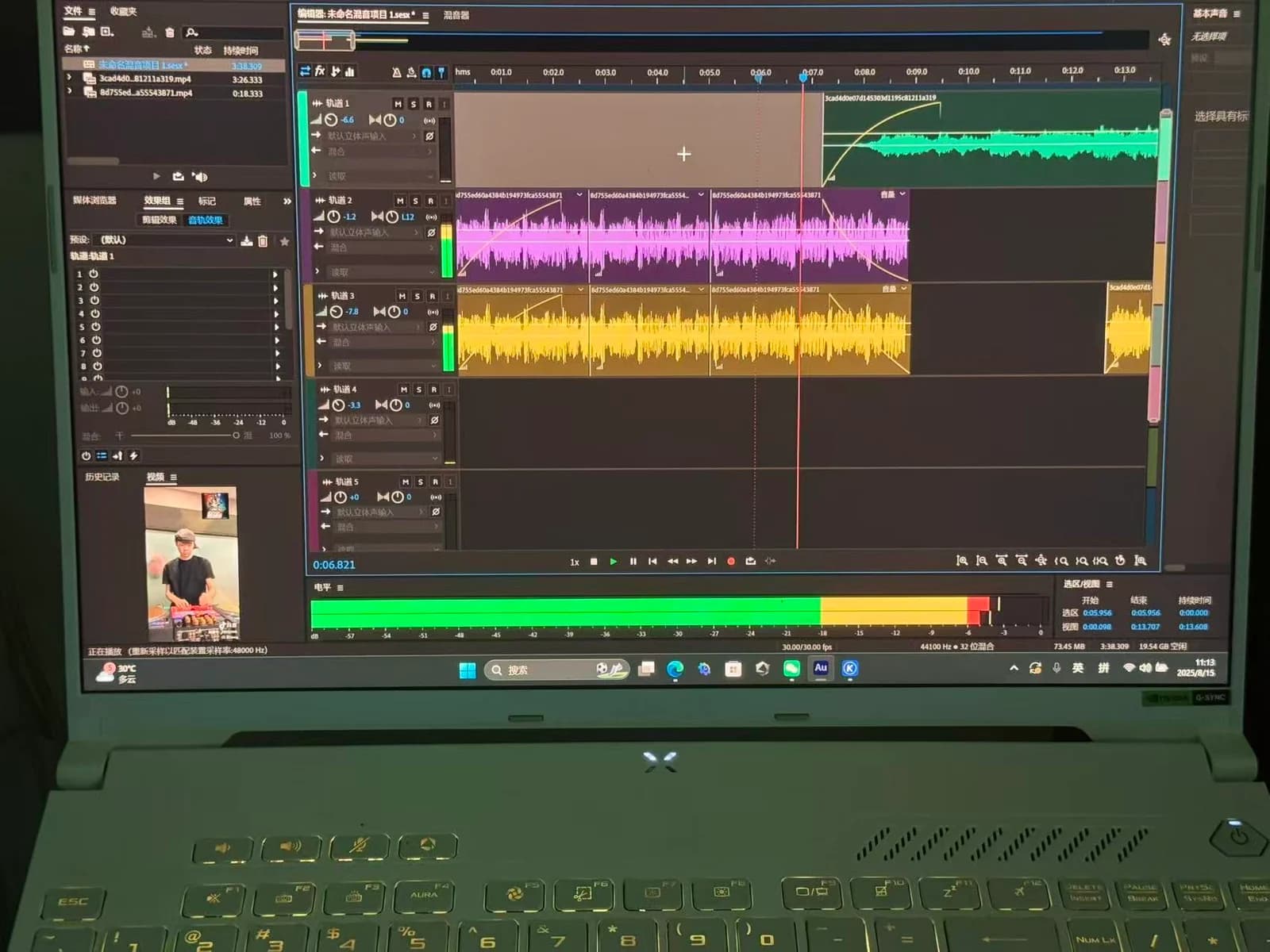Screen dimensions: 1270x952
Task: Expand the 3cad4d0...mp4 file entry arrow
Action: (x=70, y=78)
